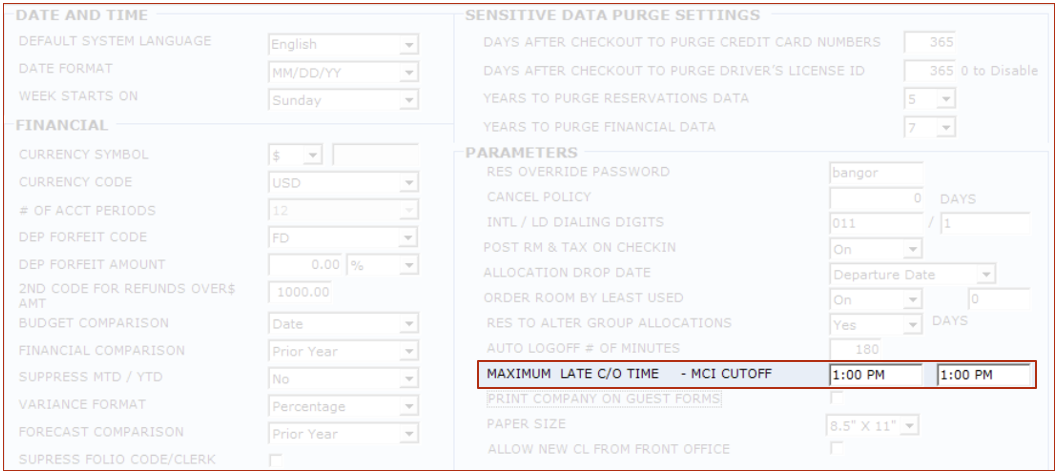Toggle Allow New CL From Front Office checkbox
The height and width of the screenshot is (475, 1059).
(x=836, y=449)
